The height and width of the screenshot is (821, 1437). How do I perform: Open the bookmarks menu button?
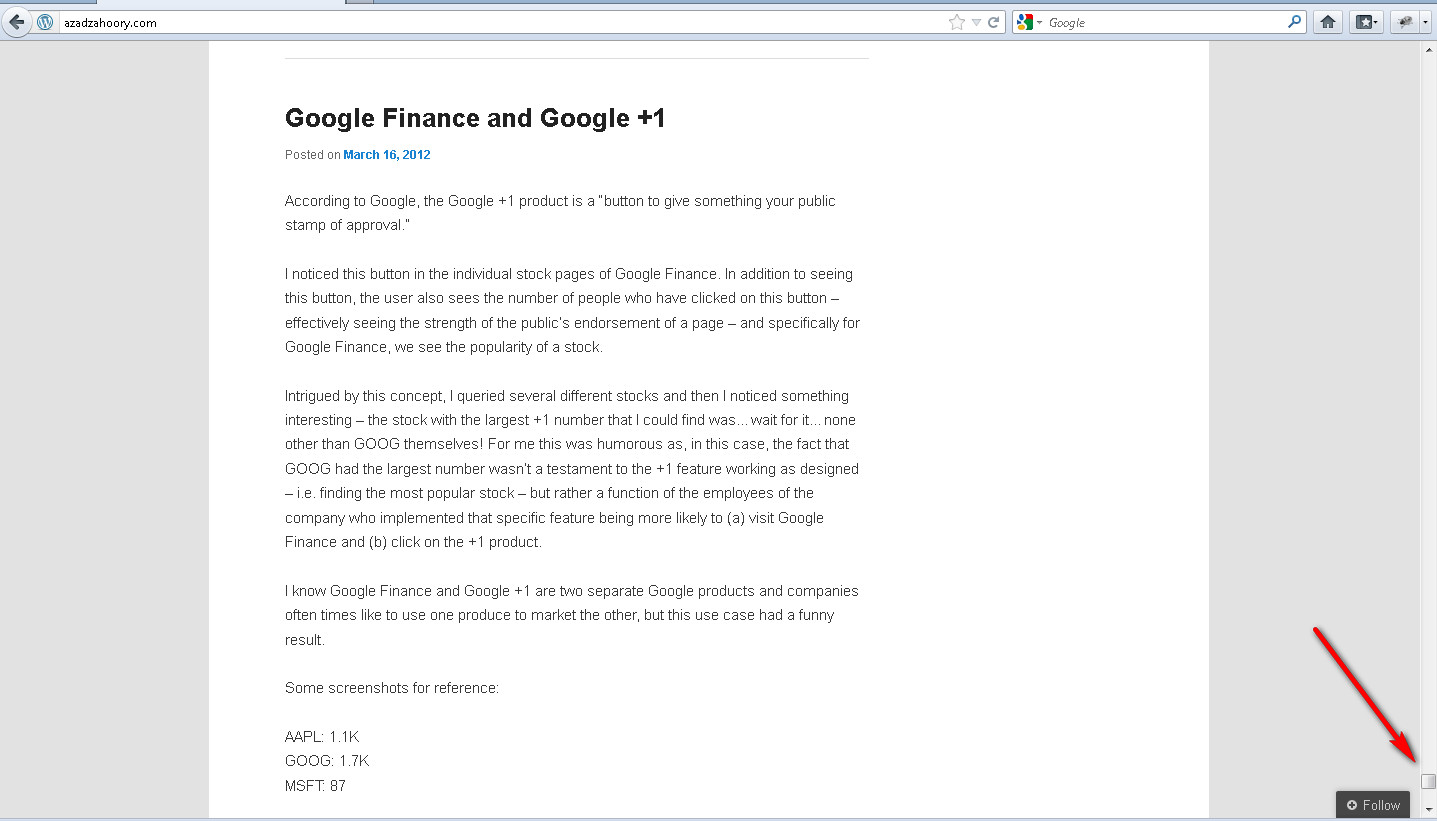pos(1366,22)
